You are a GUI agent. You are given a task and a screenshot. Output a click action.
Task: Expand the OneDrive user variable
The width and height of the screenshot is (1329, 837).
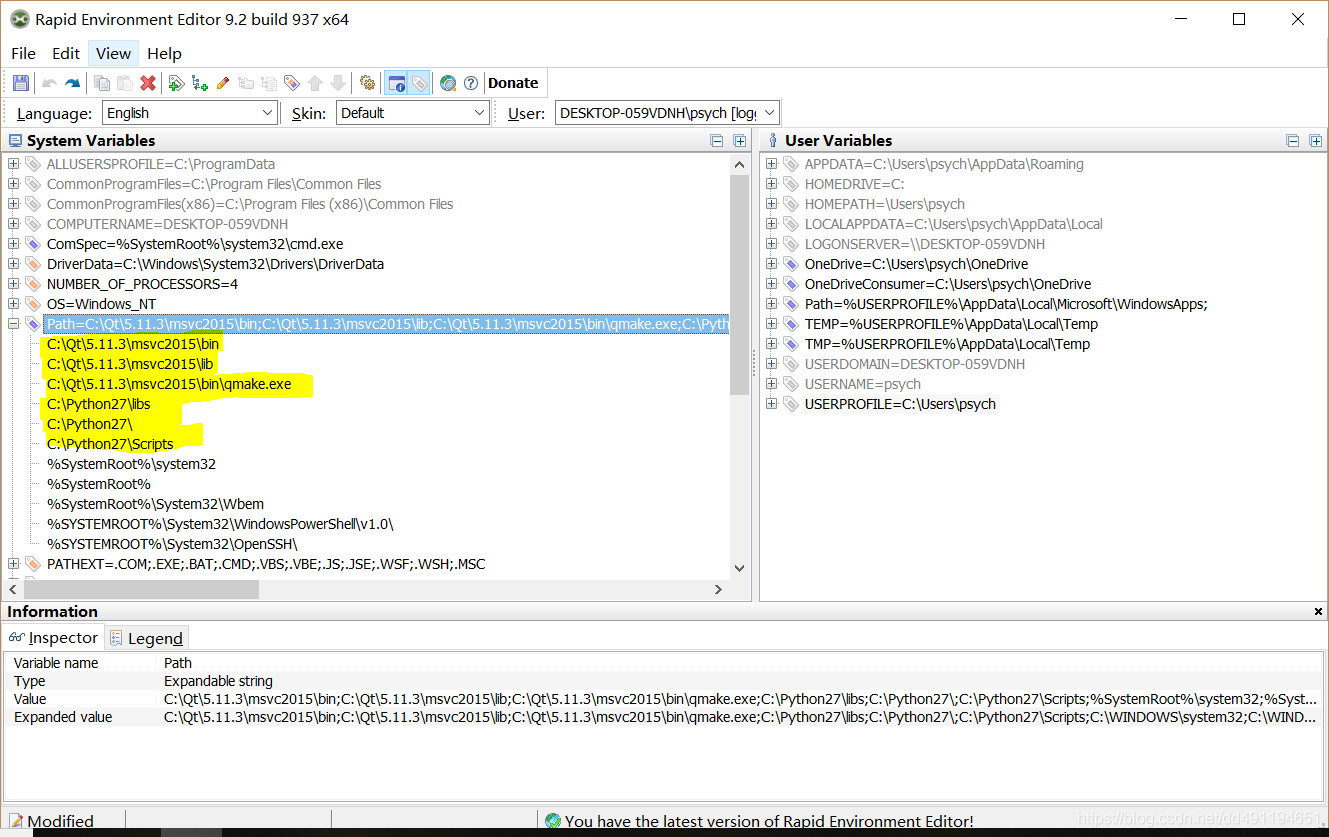[x=771, y=264]
